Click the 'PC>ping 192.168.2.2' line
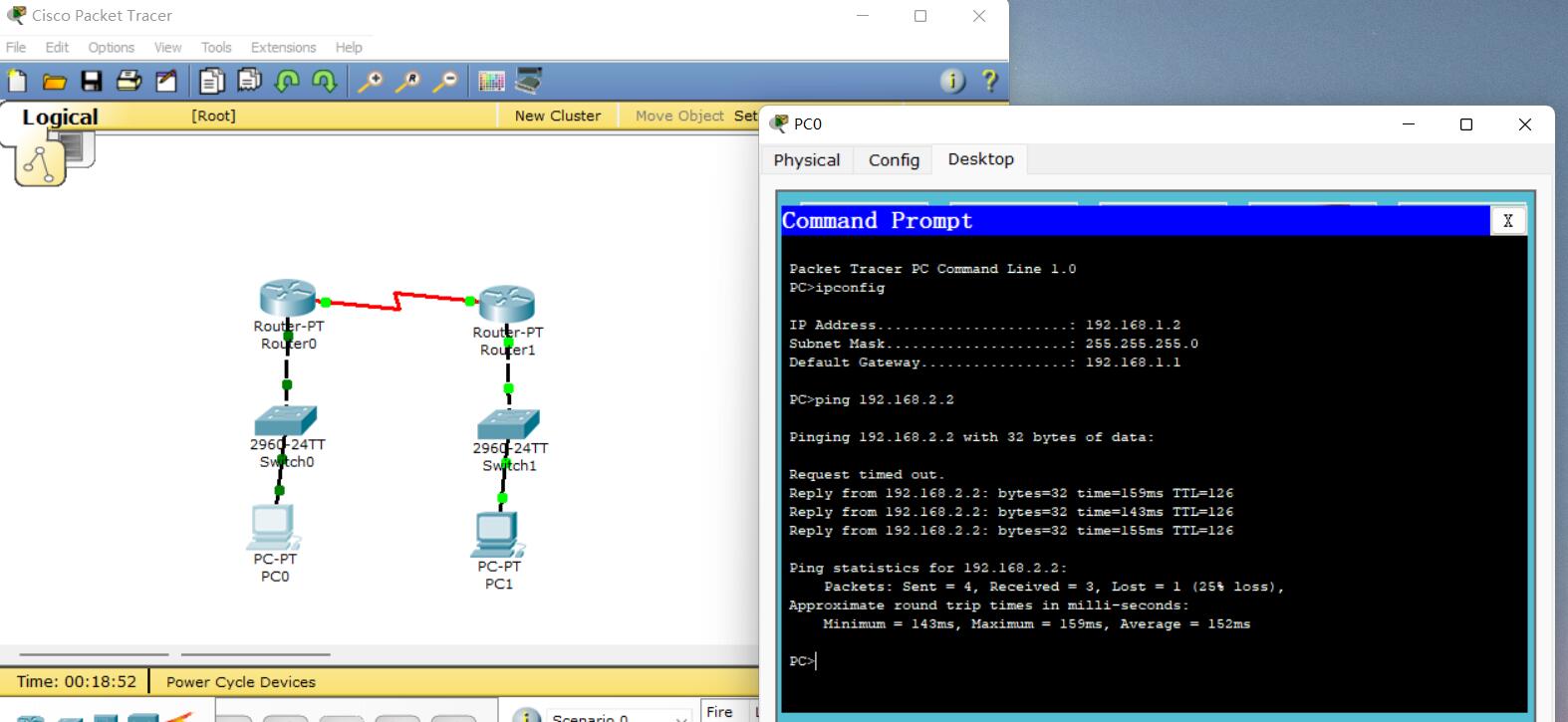Screen dimensions: 1568x722 [x=872, y=399]
